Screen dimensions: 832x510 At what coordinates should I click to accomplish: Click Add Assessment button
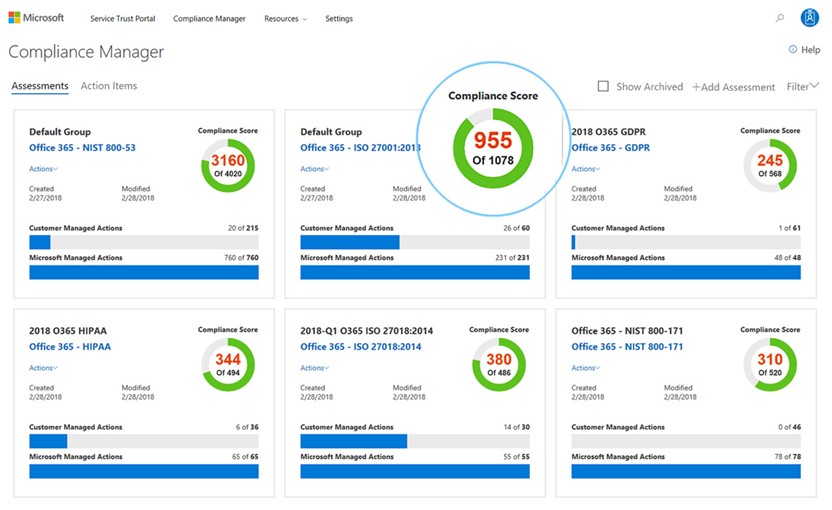pyautogui.click(x=733, y=87)
